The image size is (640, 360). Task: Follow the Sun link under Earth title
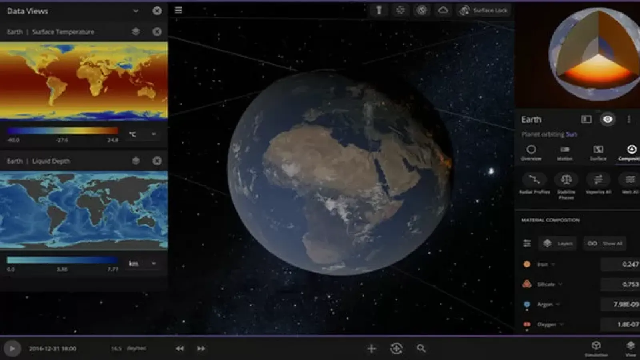click(571, 134)
